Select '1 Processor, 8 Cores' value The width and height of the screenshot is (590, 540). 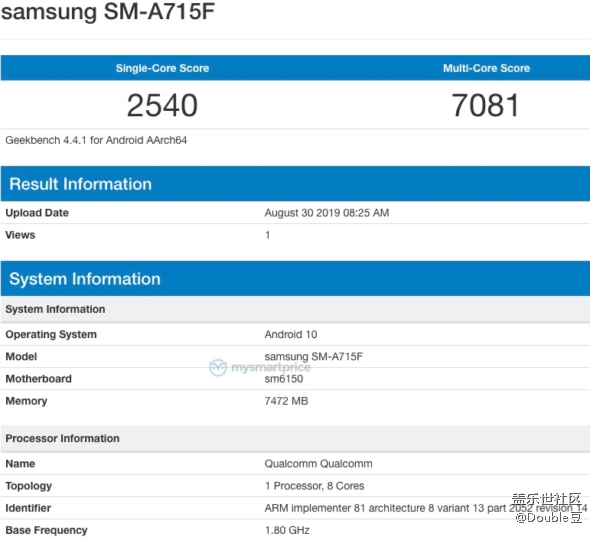point(315,486)
